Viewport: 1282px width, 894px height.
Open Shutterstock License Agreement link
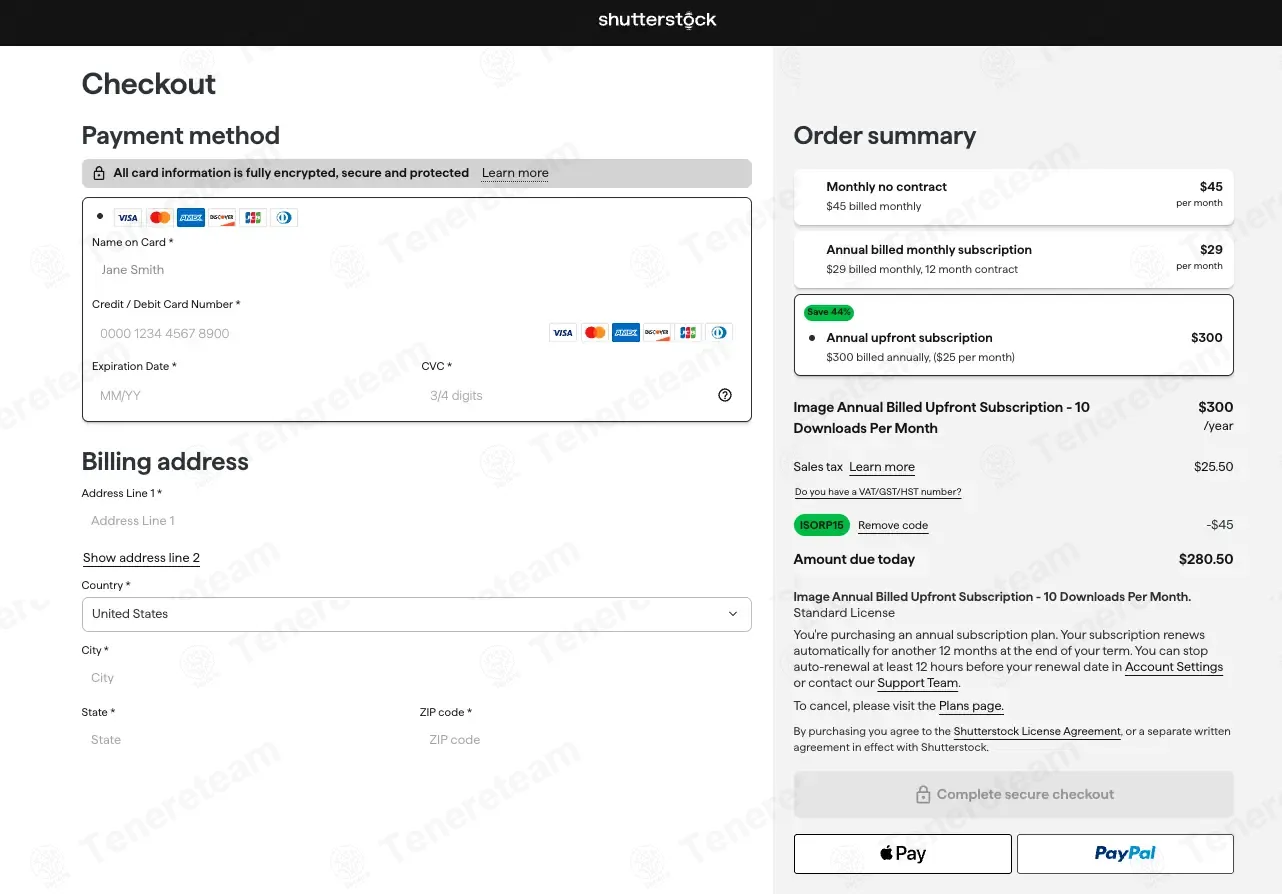[1037, 731]
